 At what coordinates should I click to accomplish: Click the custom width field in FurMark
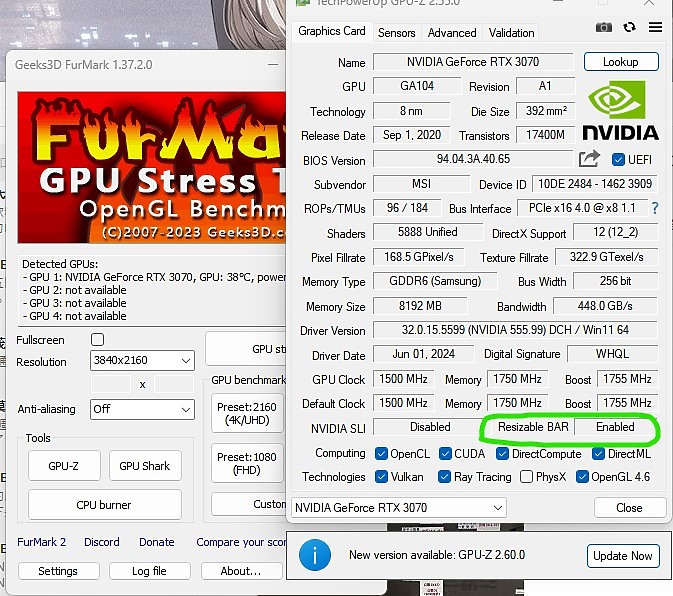pos(111,384)
